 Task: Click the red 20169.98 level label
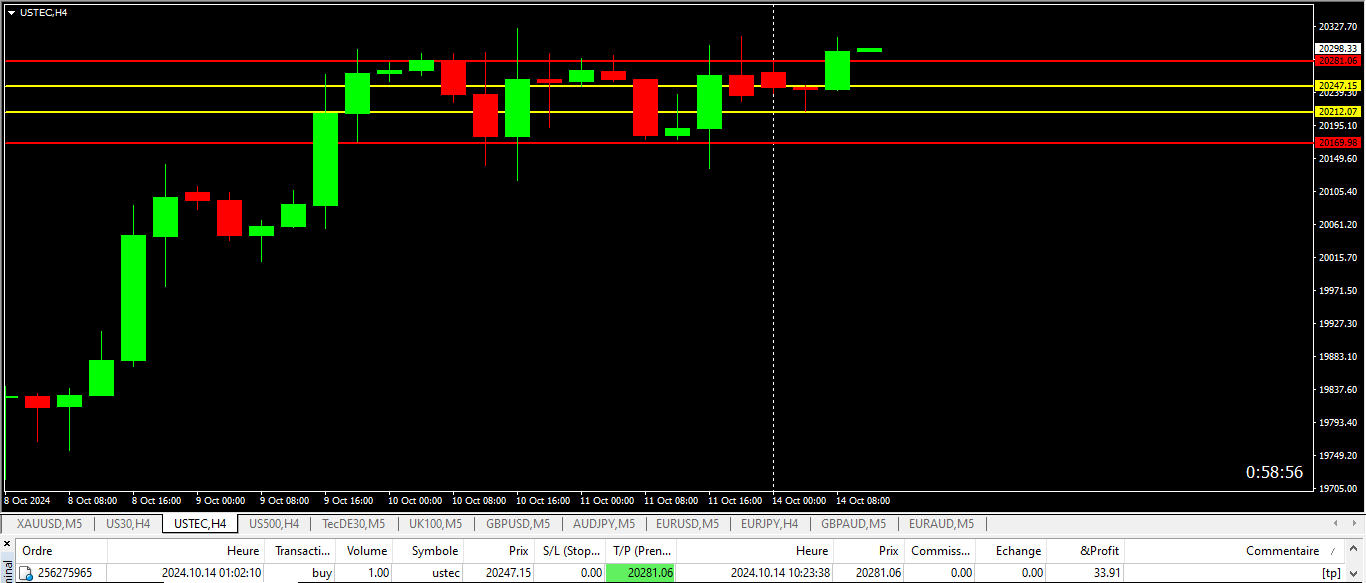(1338, 143)
